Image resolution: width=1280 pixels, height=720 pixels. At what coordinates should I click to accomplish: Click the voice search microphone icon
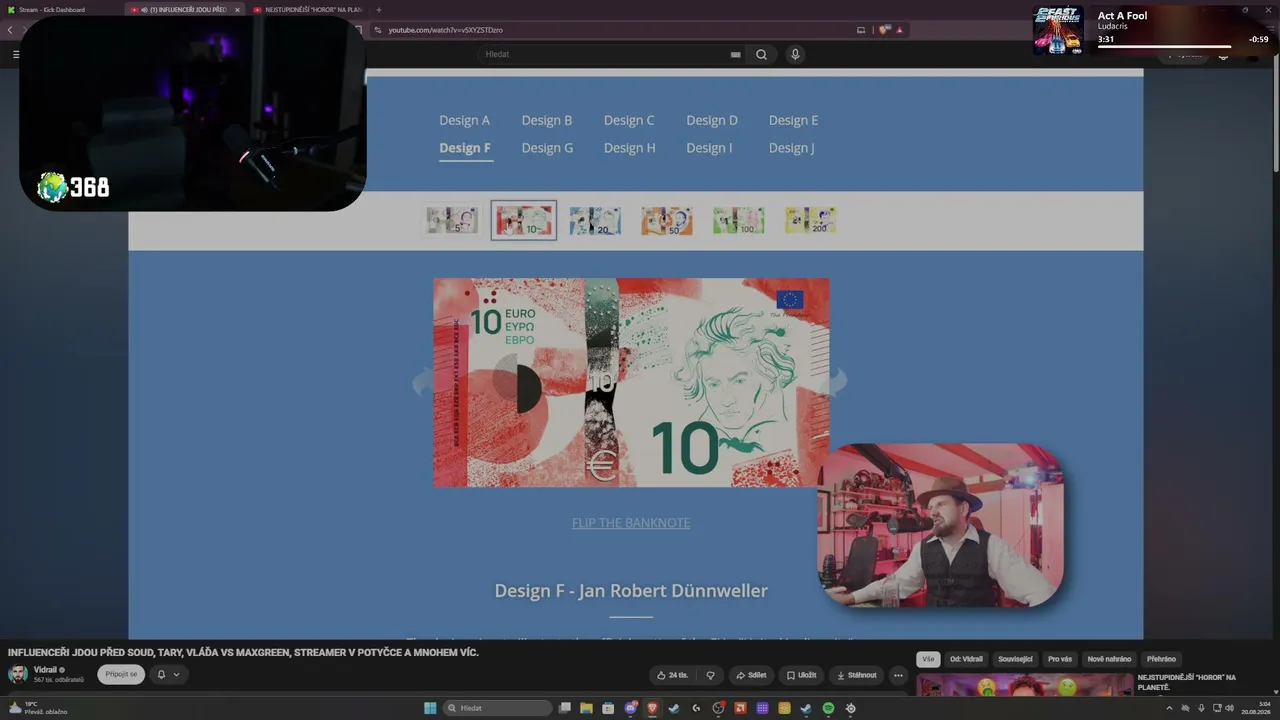795,55
